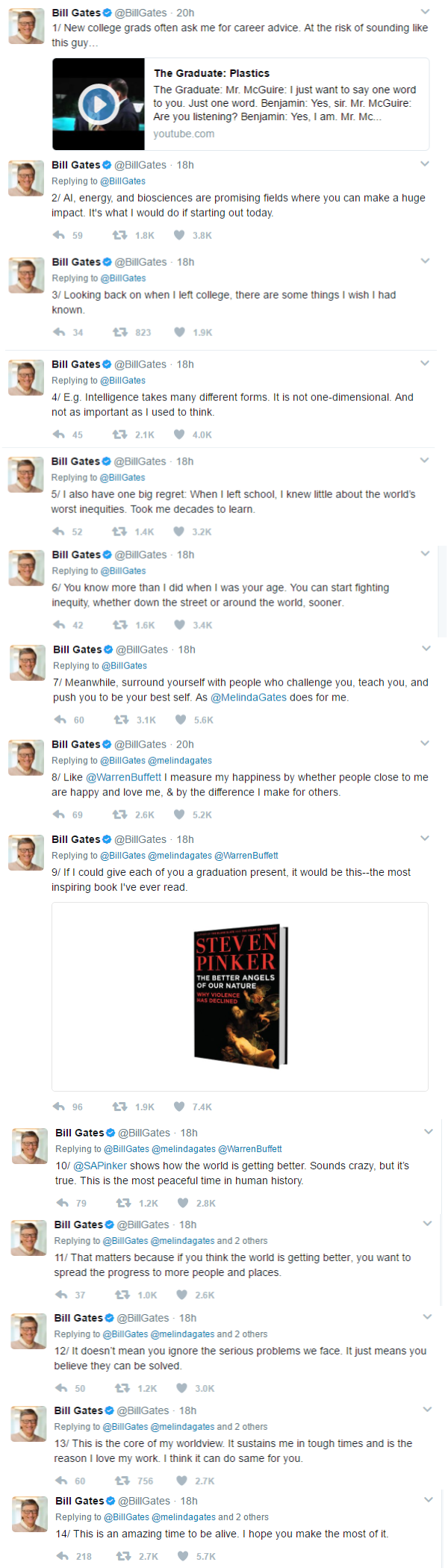Like tweet 5/ about one big regret
Image resolution: width=448 pixels, height=1568 pixels.
[x=179, y=532]
